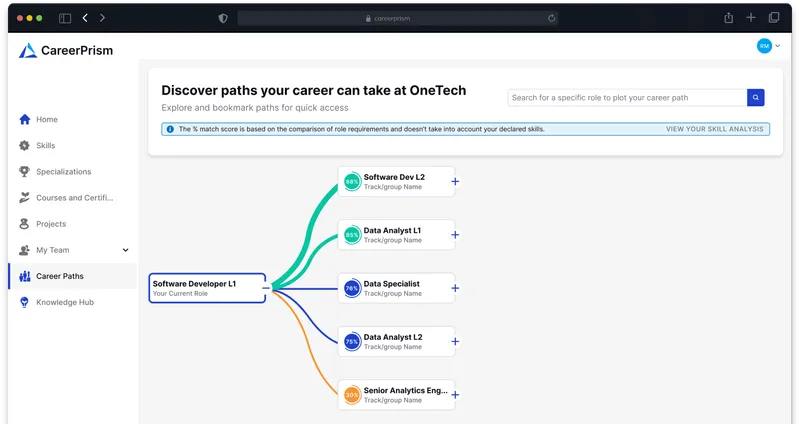
Task: Click the RM user avatar
Action: tap(764, 46)
